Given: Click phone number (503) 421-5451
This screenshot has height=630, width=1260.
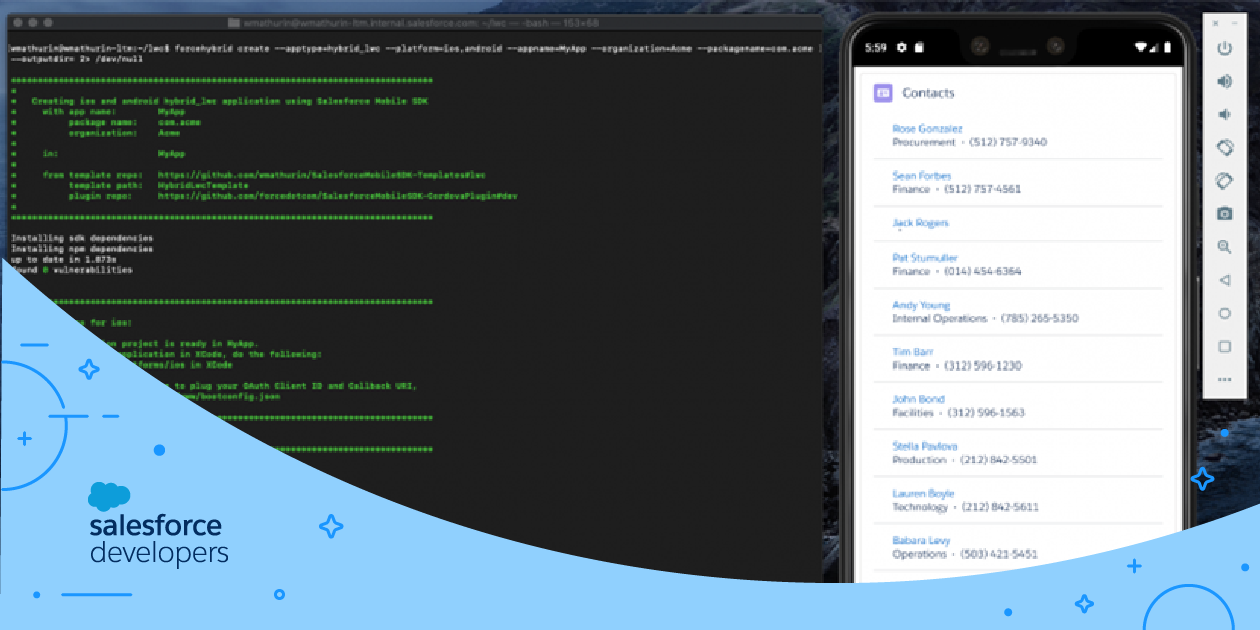Looking at the screenshot, I should coord(998,554).
